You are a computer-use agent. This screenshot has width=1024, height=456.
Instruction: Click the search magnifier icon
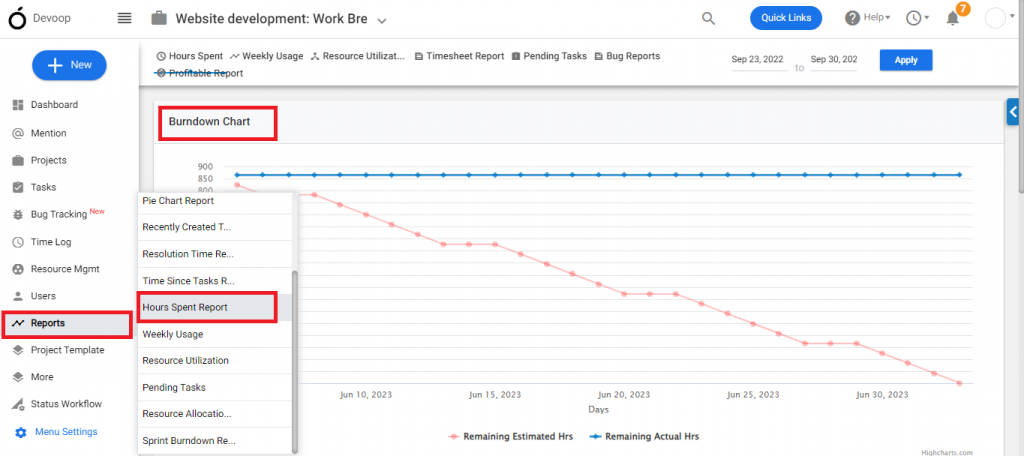click(x=709, y=18)
